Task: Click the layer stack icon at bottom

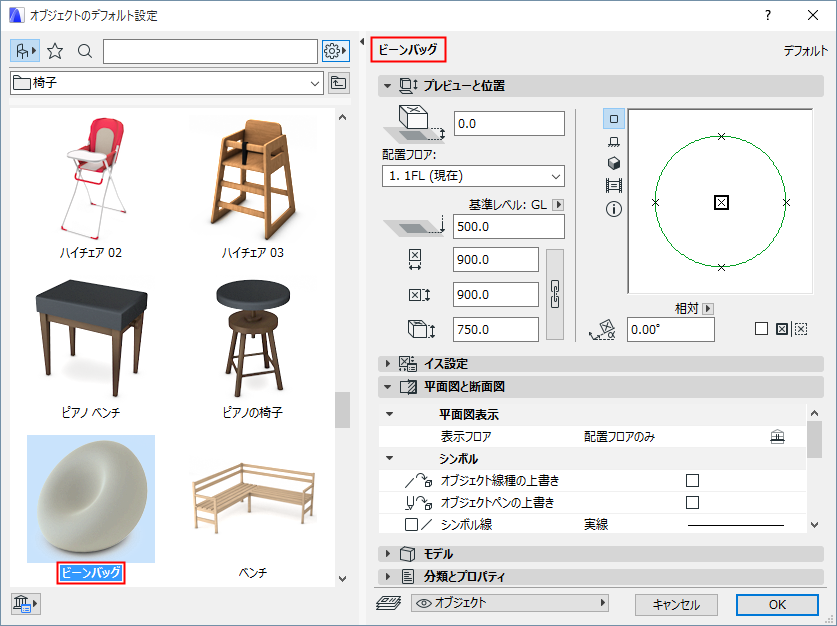Action: [389, 603]
